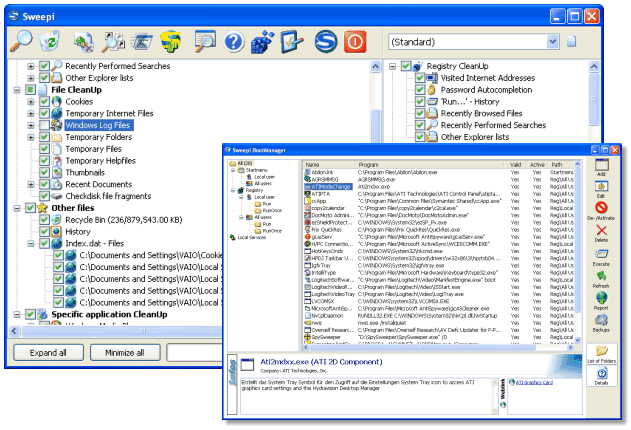Expand the Temporary Folders node
This screenshot has width=631, height=430.
[x=31, y=137]
